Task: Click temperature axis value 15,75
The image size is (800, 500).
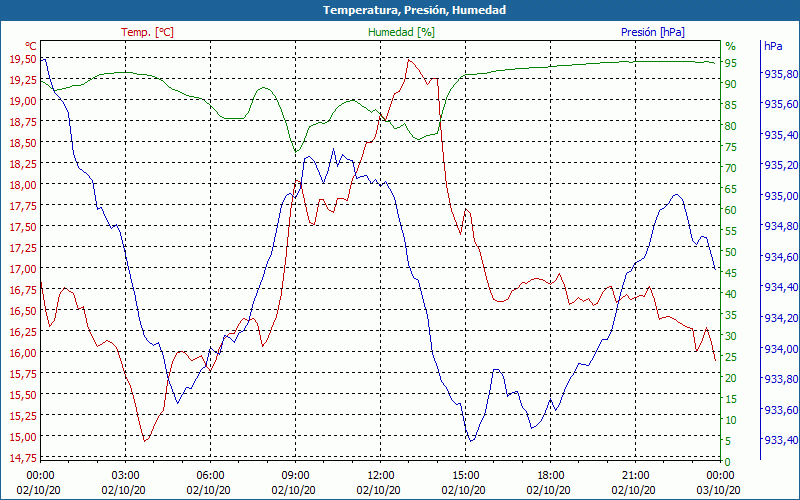Action: click(x=23, y=374)
